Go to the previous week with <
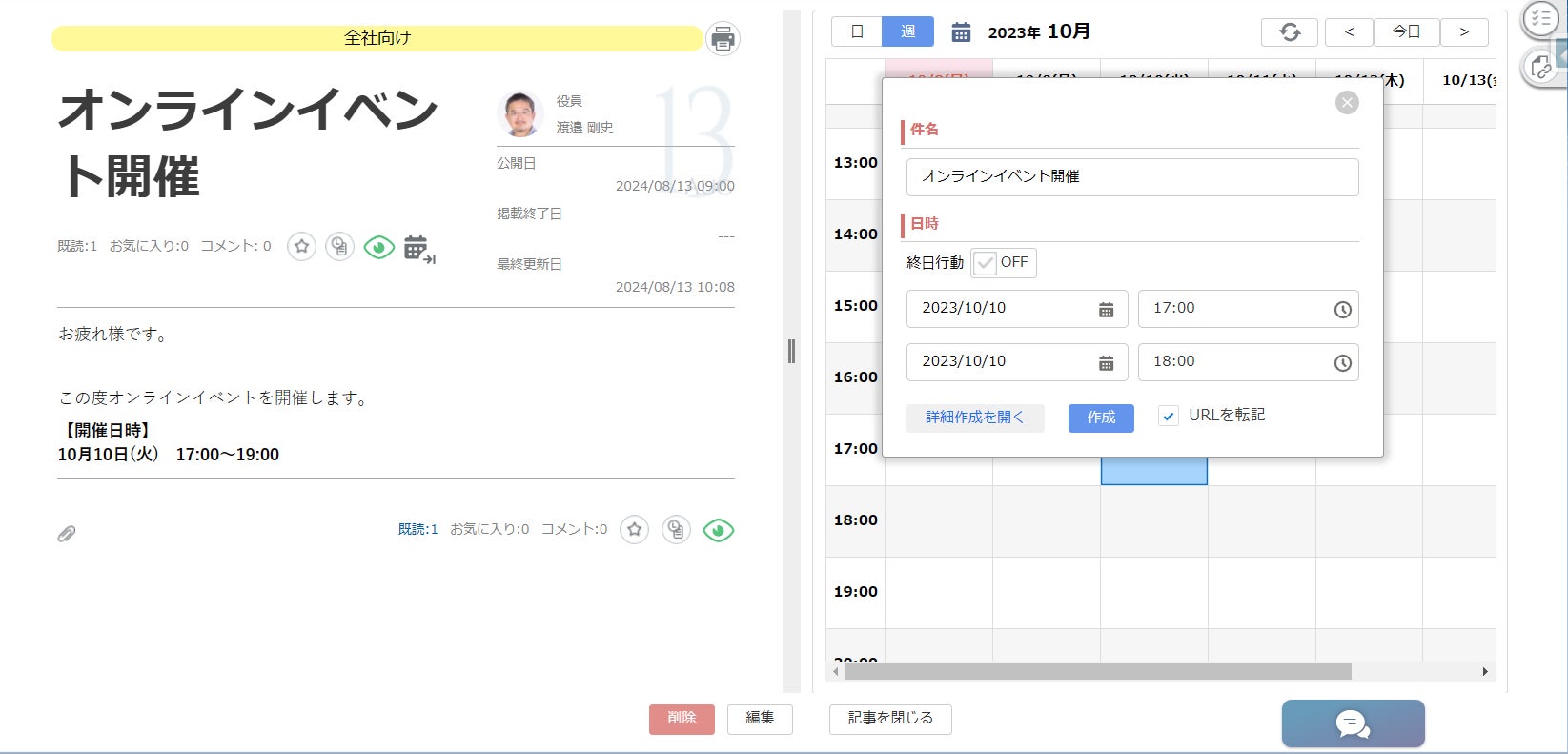 click(x=1349, y=32)
